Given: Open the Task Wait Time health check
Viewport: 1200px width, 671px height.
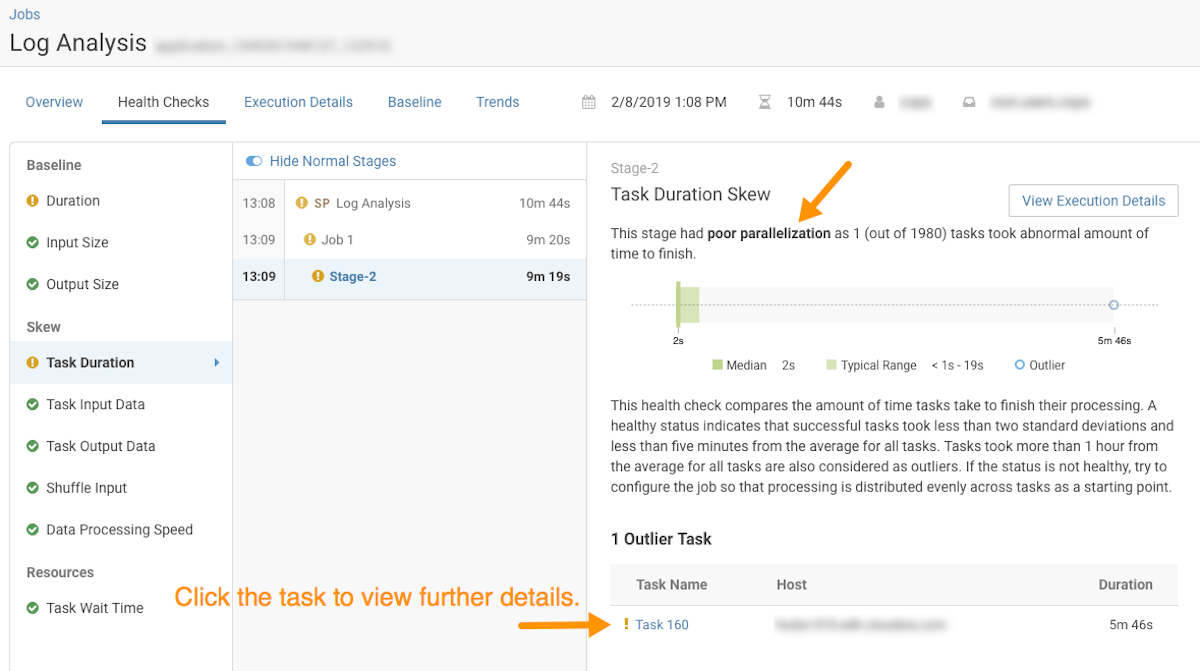Looking at the screenshot, I should click(95, 608).
